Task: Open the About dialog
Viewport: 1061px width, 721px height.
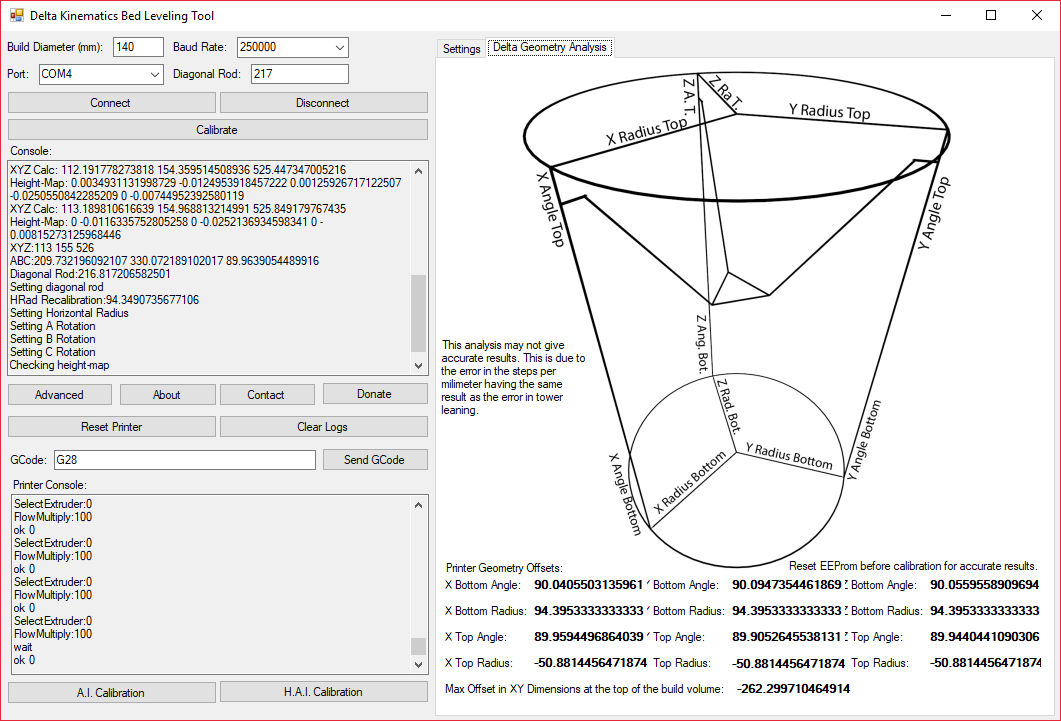Action: point(167,394)
